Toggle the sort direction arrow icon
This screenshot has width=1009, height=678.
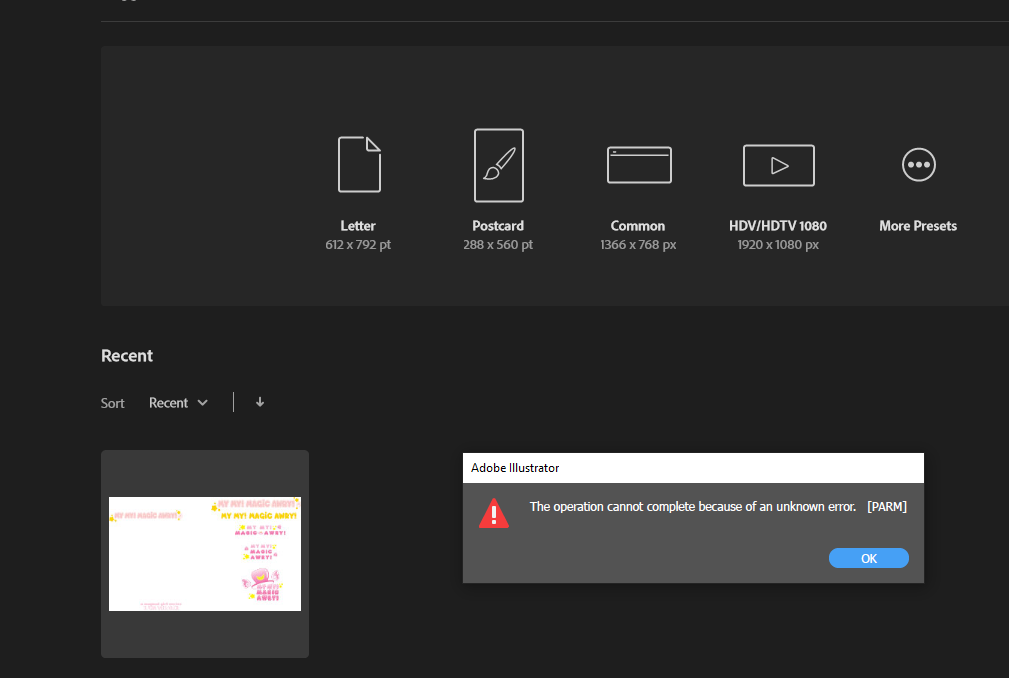tap(259, 401)
